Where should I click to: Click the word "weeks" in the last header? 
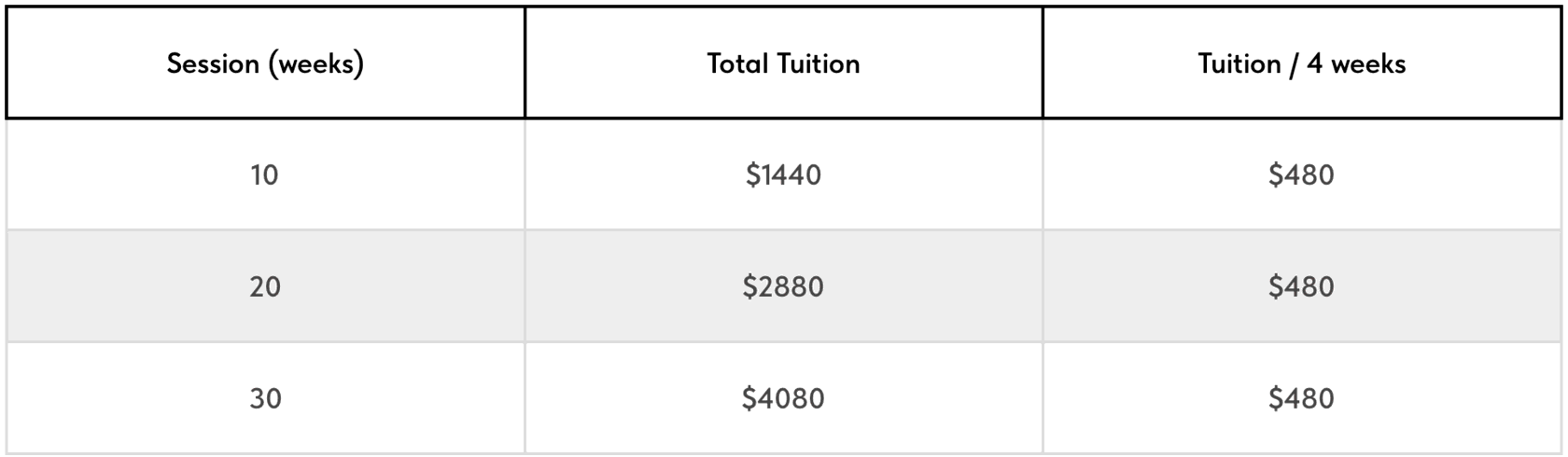pyautogui.click(x=1367, y=63)
